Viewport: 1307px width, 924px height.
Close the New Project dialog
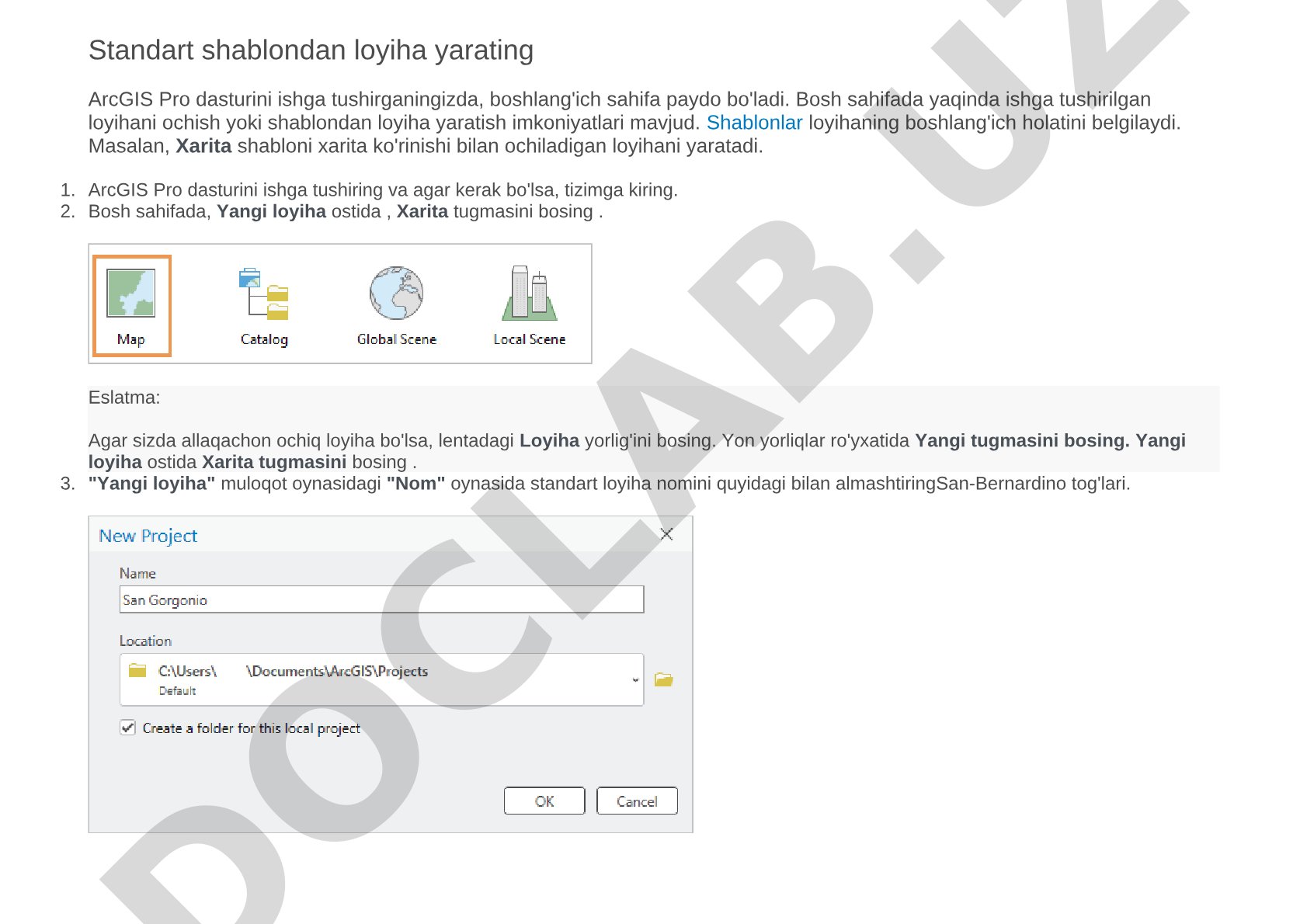tap(666, 534)
